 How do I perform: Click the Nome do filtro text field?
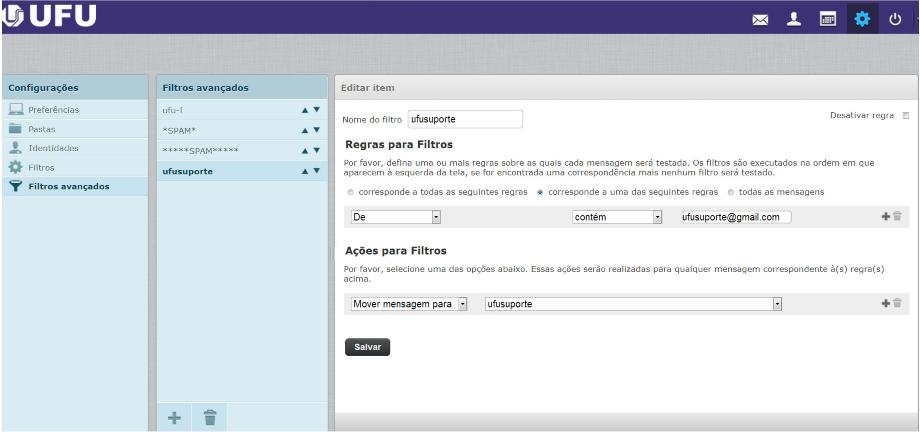(x=465, y=119)
